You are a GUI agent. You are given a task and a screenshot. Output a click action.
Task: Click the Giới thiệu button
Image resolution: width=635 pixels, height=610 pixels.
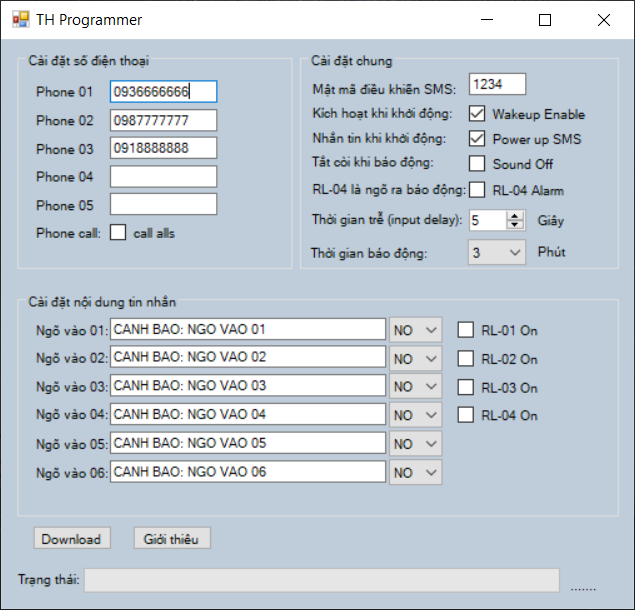(172, 539)
